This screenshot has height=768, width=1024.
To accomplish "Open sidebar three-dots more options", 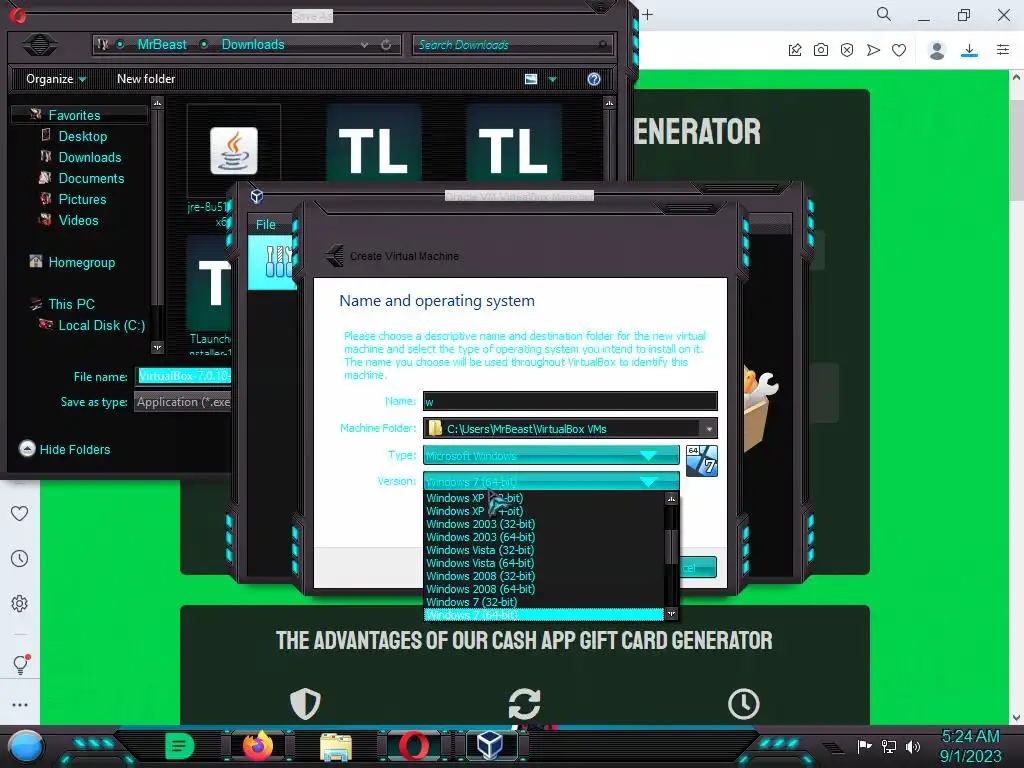I will click(x=20, y=705).
